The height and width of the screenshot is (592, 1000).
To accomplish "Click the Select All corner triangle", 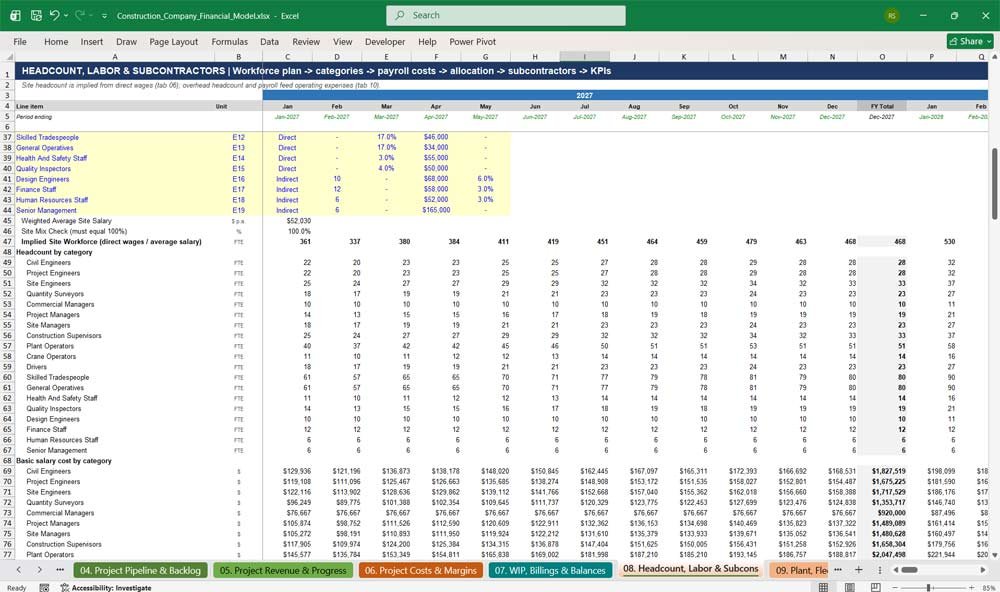I will tap(7, 57).
